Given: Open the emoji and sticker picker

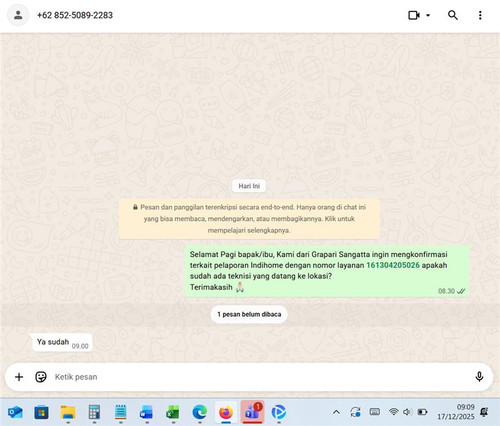Looking at the screenshot, I should [x=41, y=377].
